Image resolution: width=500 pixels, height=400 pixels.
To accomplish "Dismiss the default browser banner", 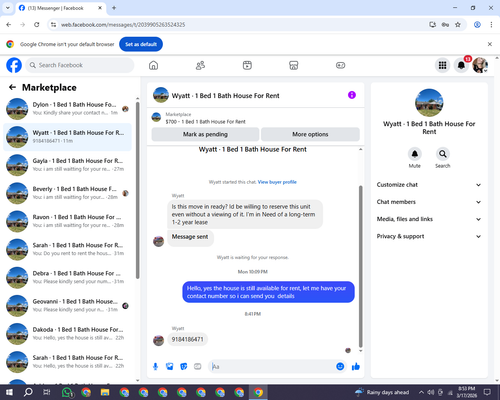I will click(490, 44).
